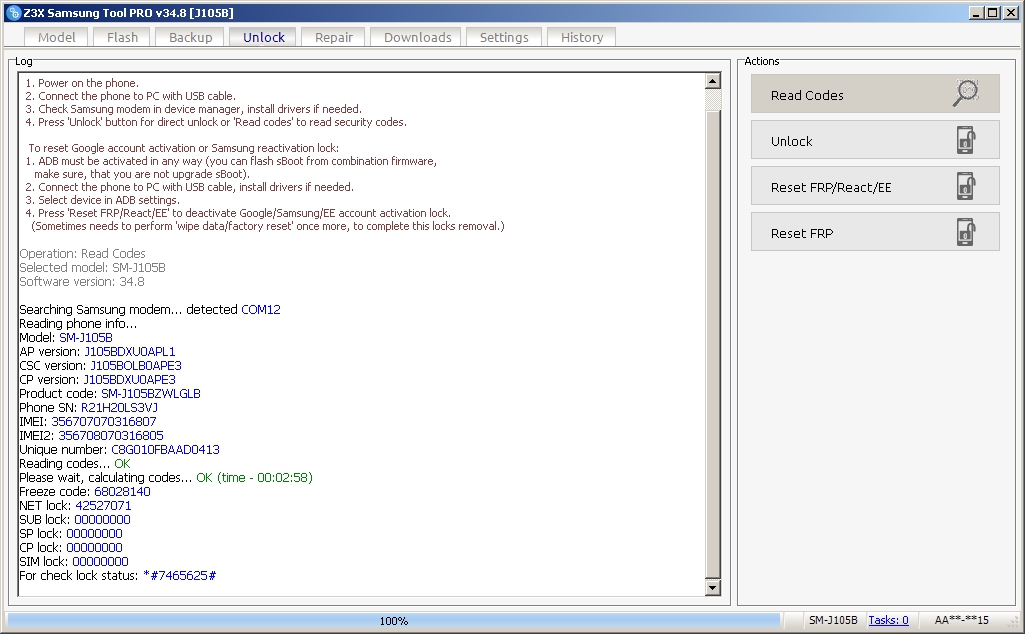Click the phone lock icon on Unlock
The height and width of the screenshot is (634, 1025).
[966, 140]
